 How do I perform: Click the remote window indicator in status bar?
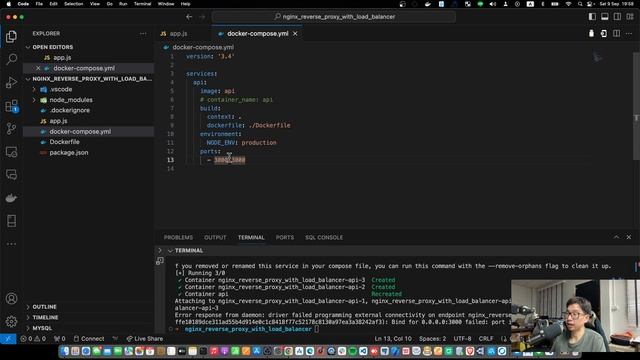pos(8,339)
